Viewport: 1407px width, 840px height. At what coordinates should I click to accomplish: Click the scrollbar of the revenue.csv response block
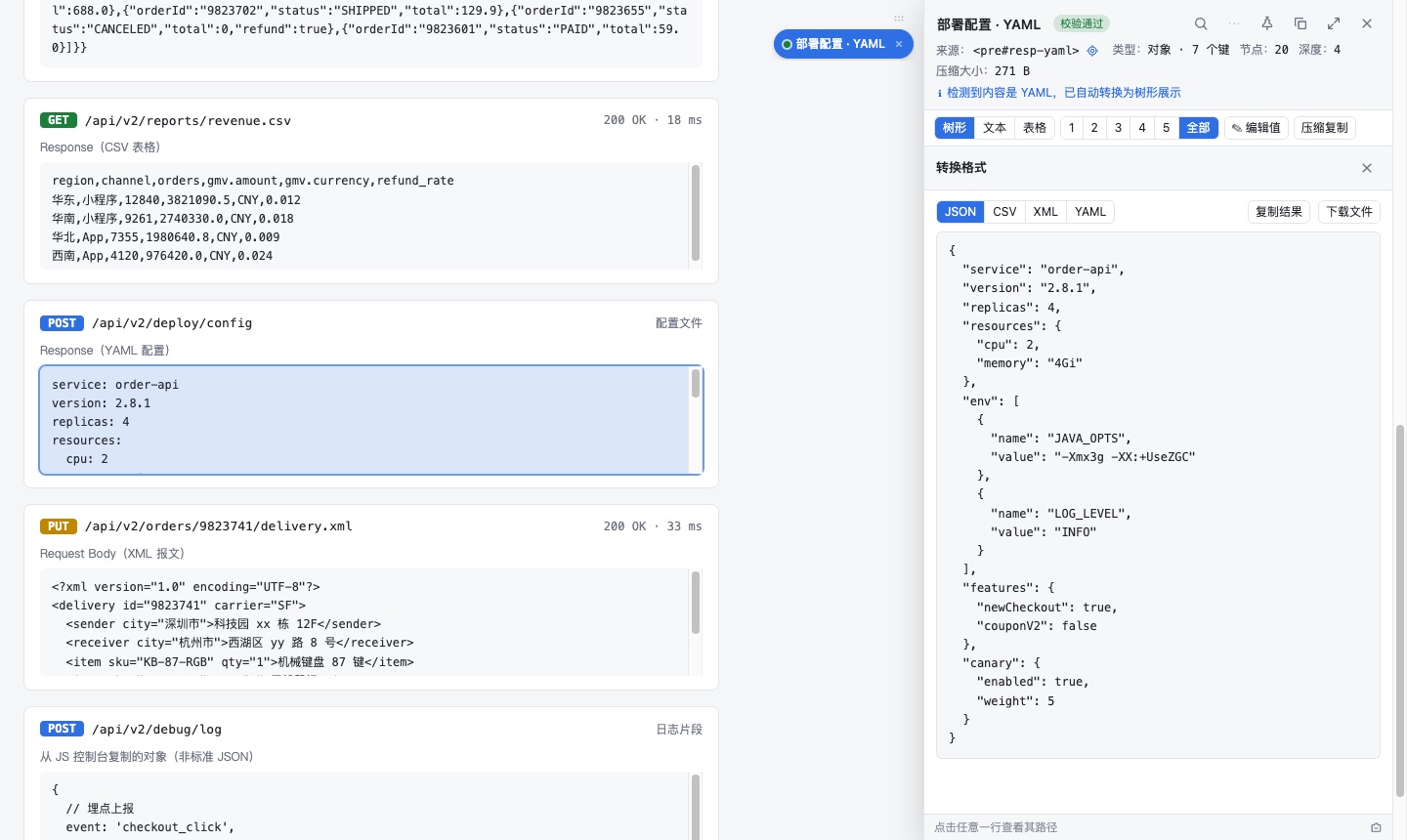pyautogui.click(x=696, y=213)
